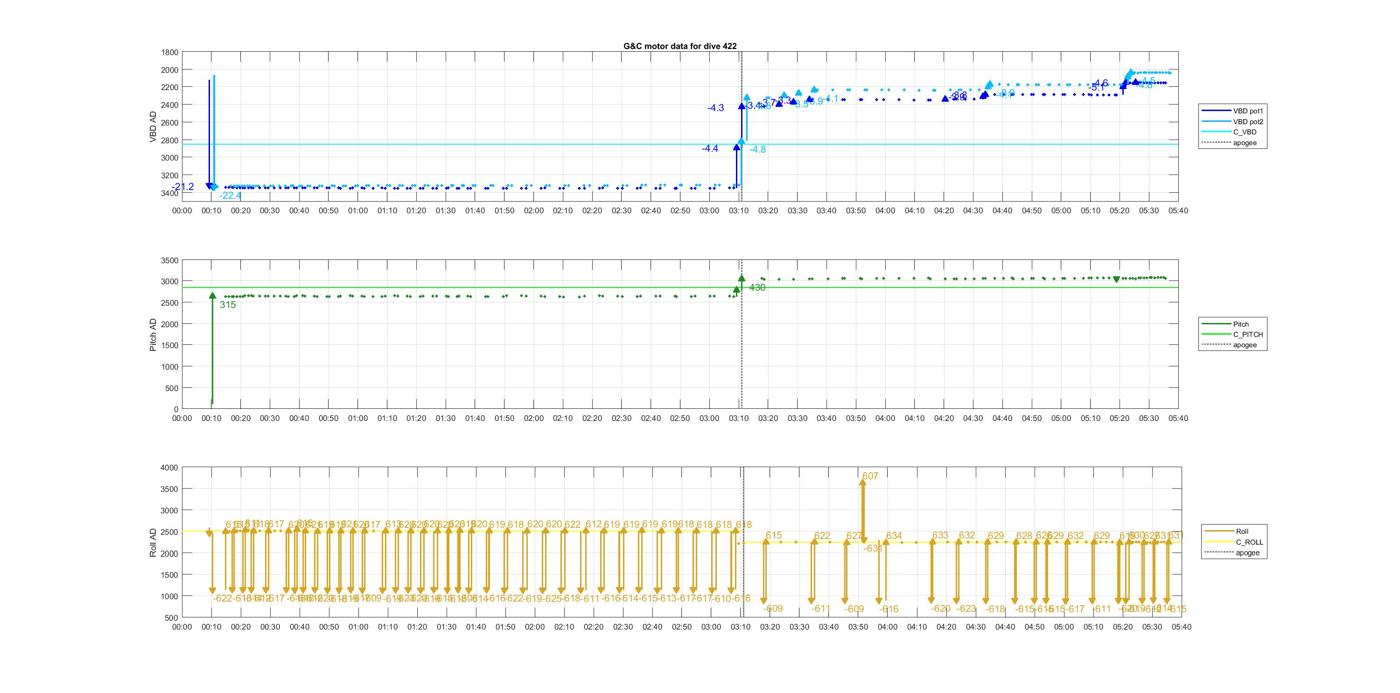Screen dimensions: 1400x693
Task: Click the "-21.2" VBD data label
Action: point(183,187)
